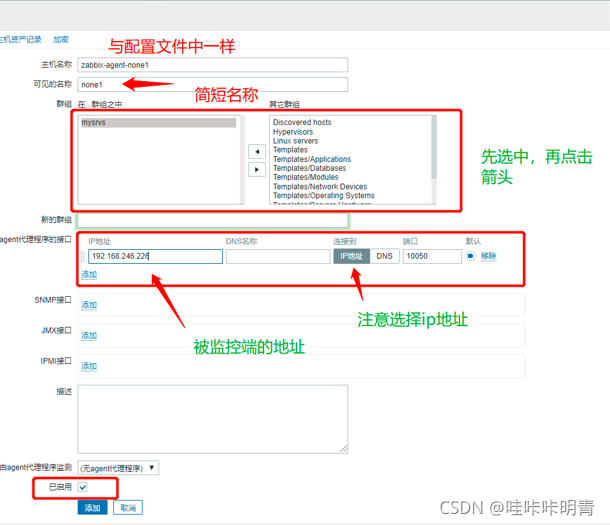Choose IP地址 connect-to option
Image resolution: width=610 pixels, height=525 pixels.
351,256
